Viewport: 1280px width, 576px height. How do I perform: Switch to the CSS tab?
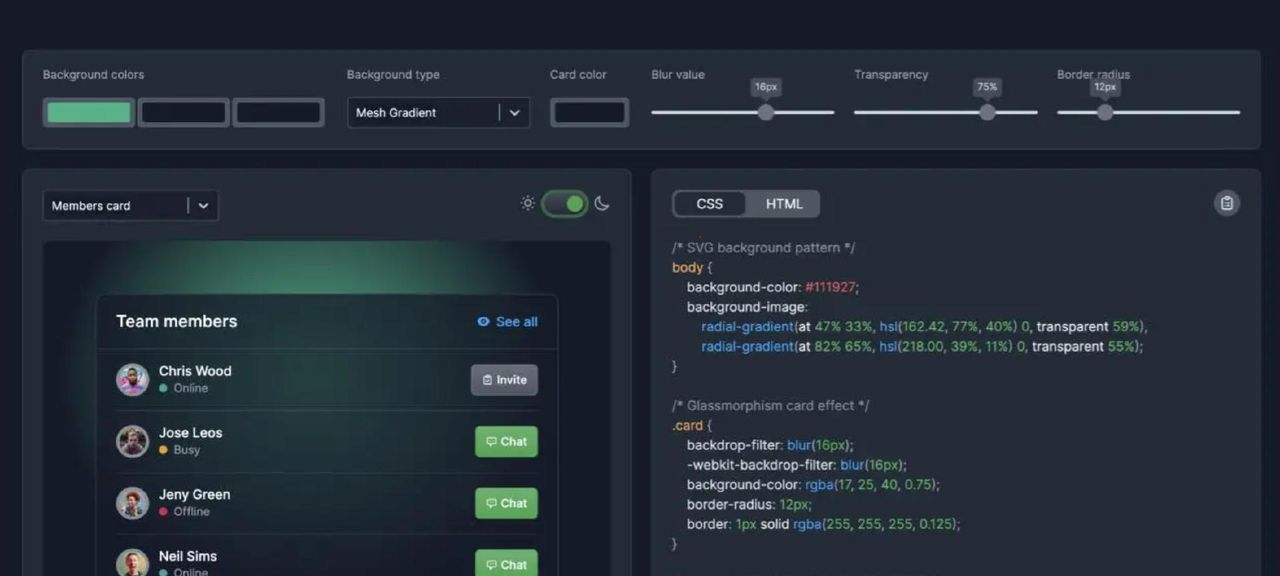[x=710, y=204]
